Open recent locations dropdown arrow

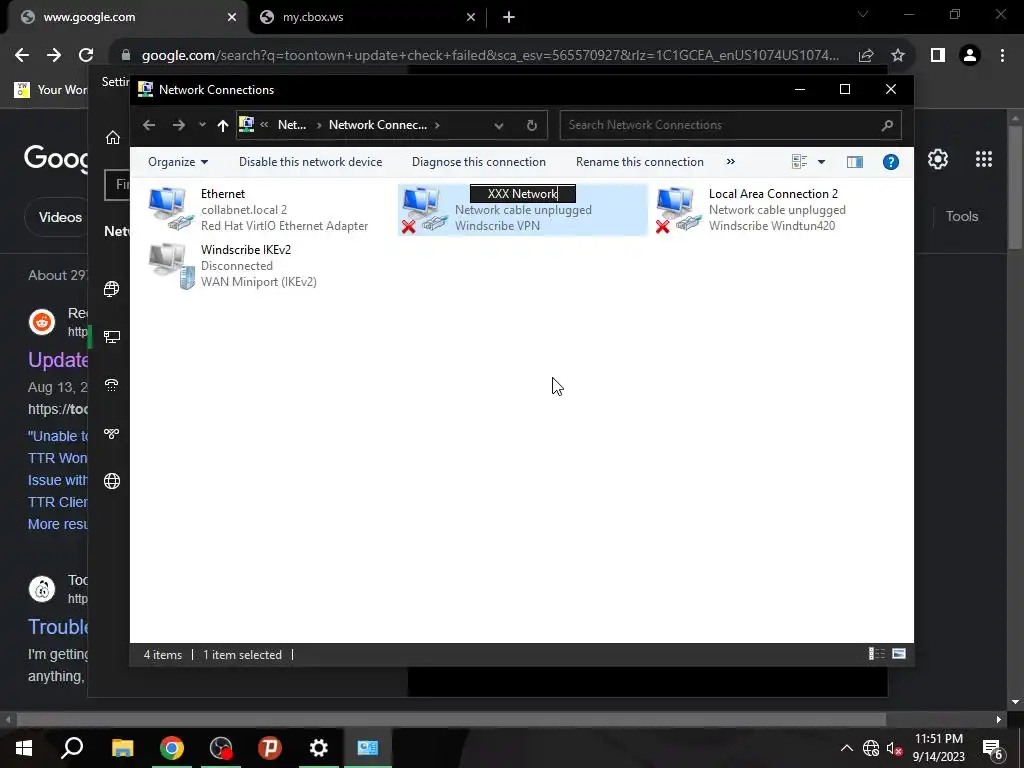pos(202,125)
